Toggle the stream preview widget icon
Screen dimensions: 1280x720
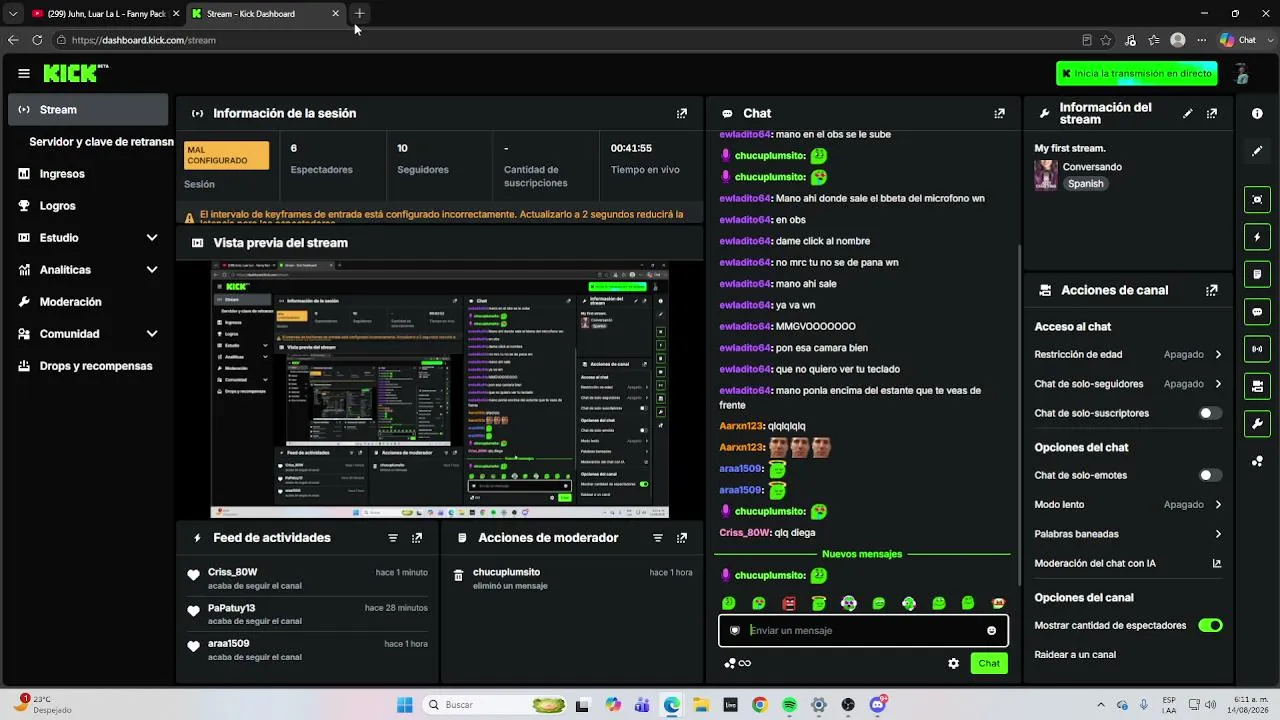1257,199
